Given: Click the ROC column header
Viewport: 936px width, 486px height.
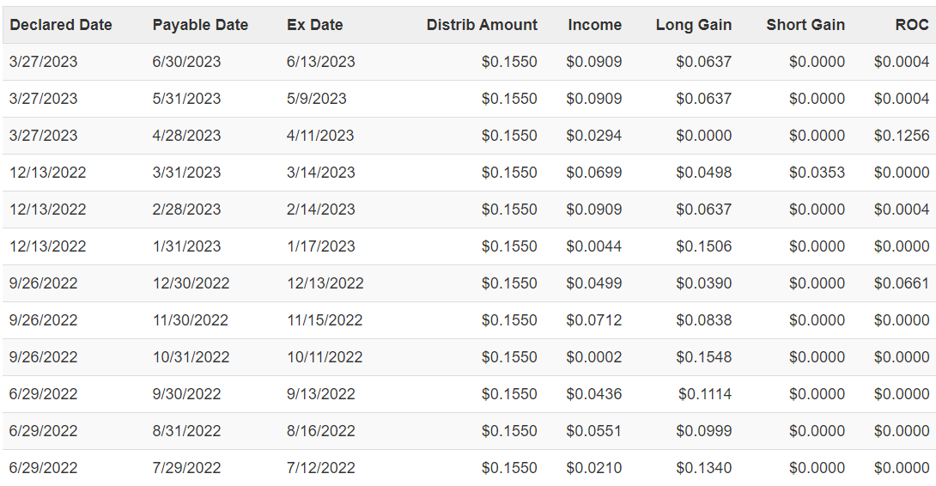Looking at the screenshot, I should point(912,25).
